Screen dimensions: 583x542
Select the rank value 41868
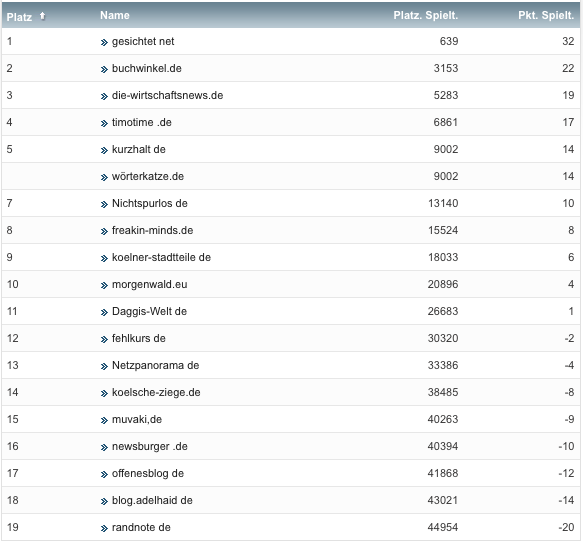click(443, 474)
